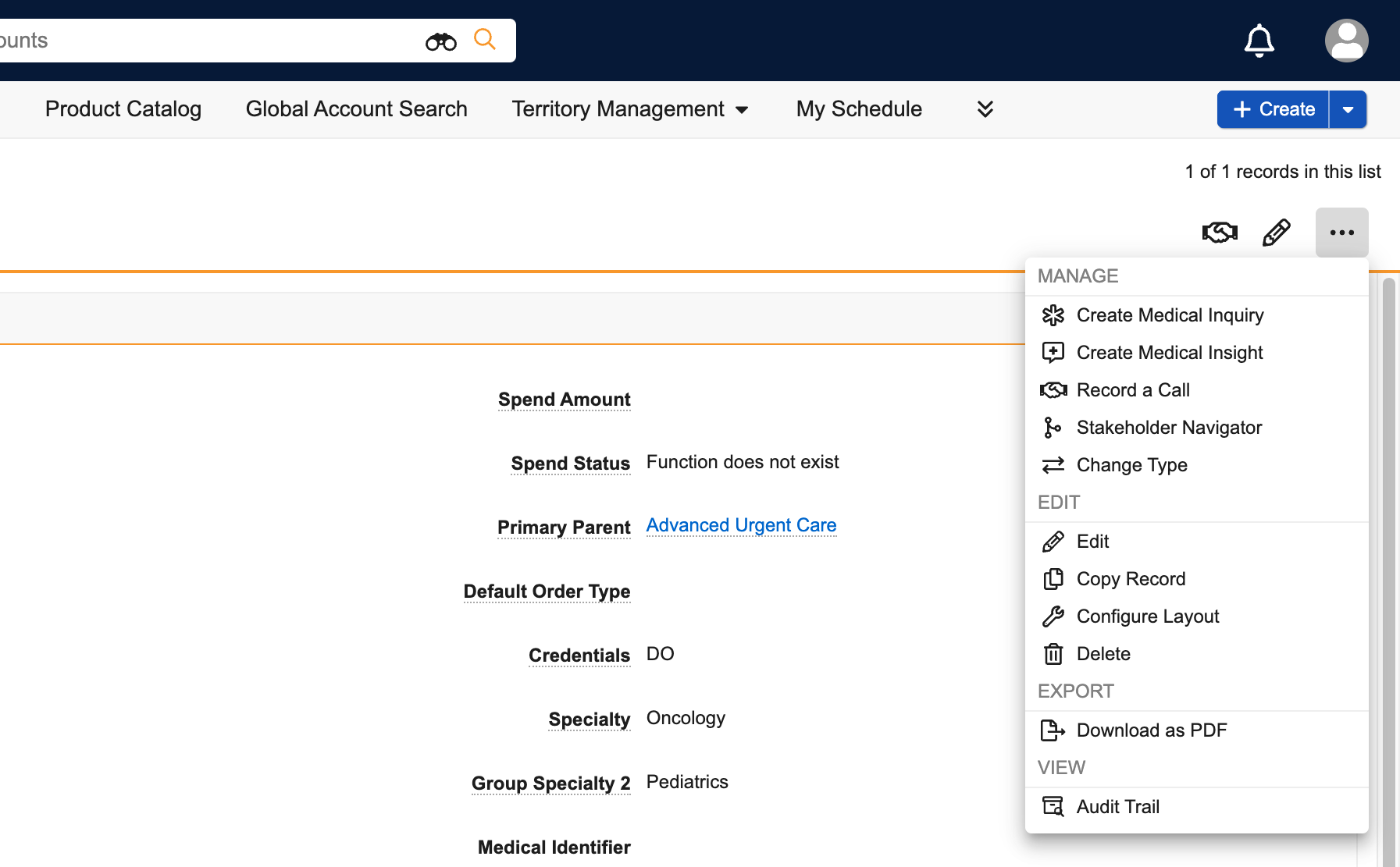Screen dimensions: 1400x867
Task: Click the binoculars advanced search icon
Action: [x=440, y=41]
